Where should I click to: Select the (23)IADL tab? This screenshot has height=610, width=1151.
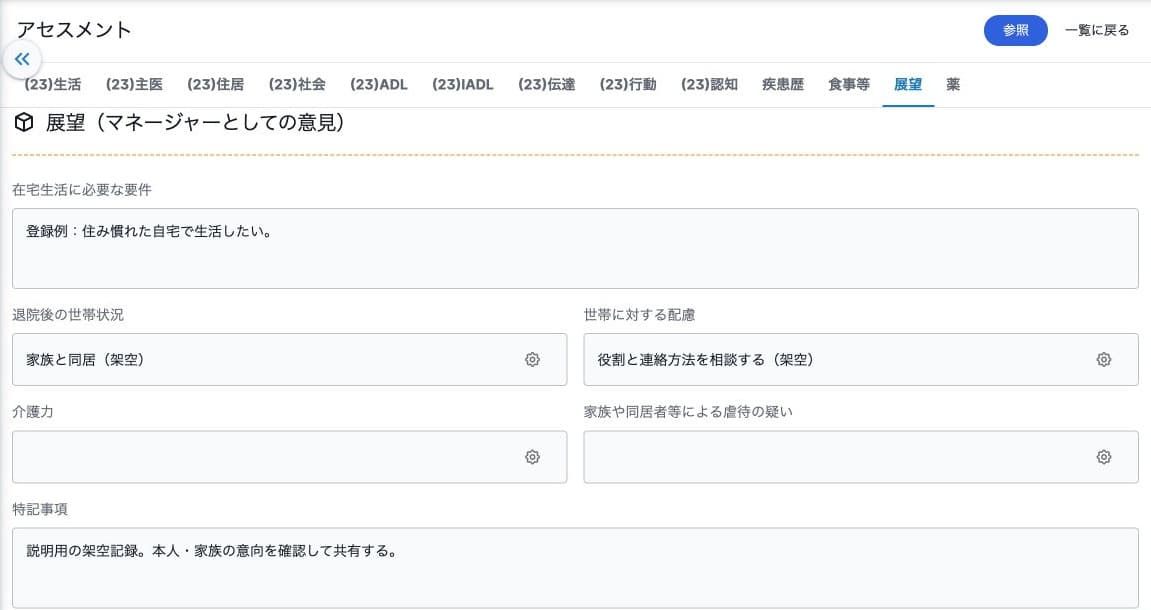[x=462, y=84]
